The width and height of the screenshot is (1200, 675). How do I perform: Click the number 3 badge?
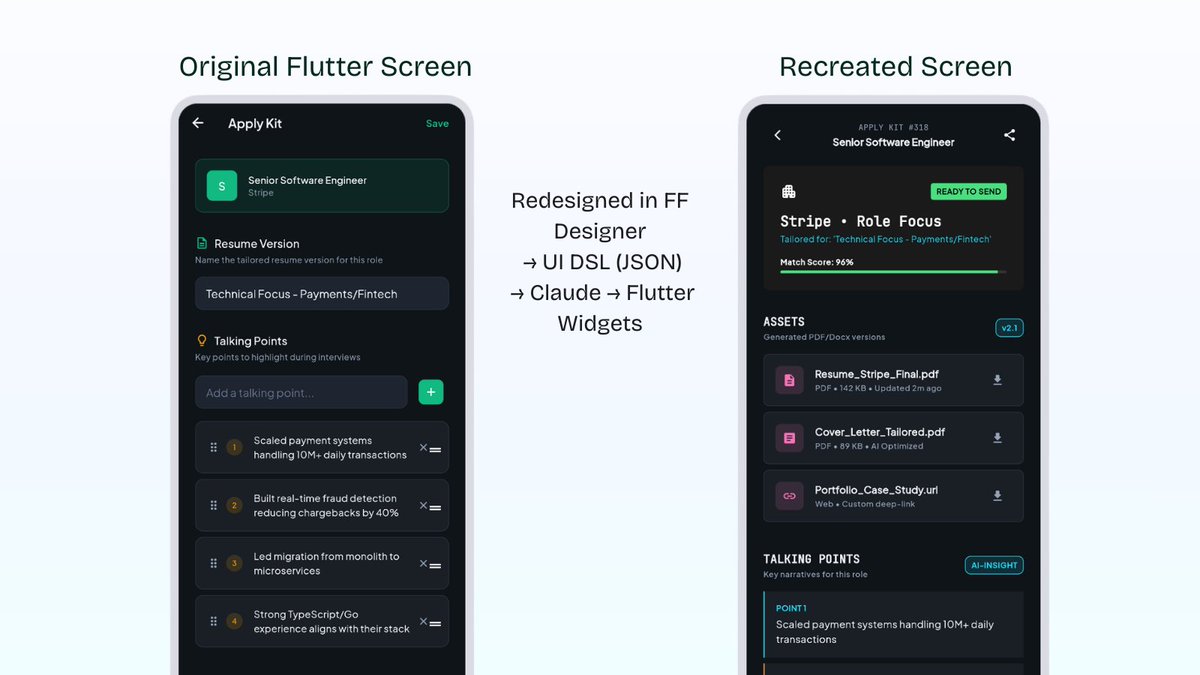235,564
